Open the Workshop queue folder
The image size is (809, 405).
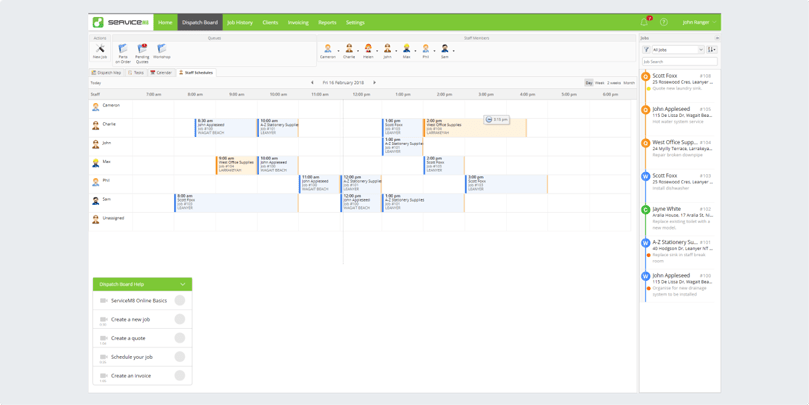click(161, 50)
